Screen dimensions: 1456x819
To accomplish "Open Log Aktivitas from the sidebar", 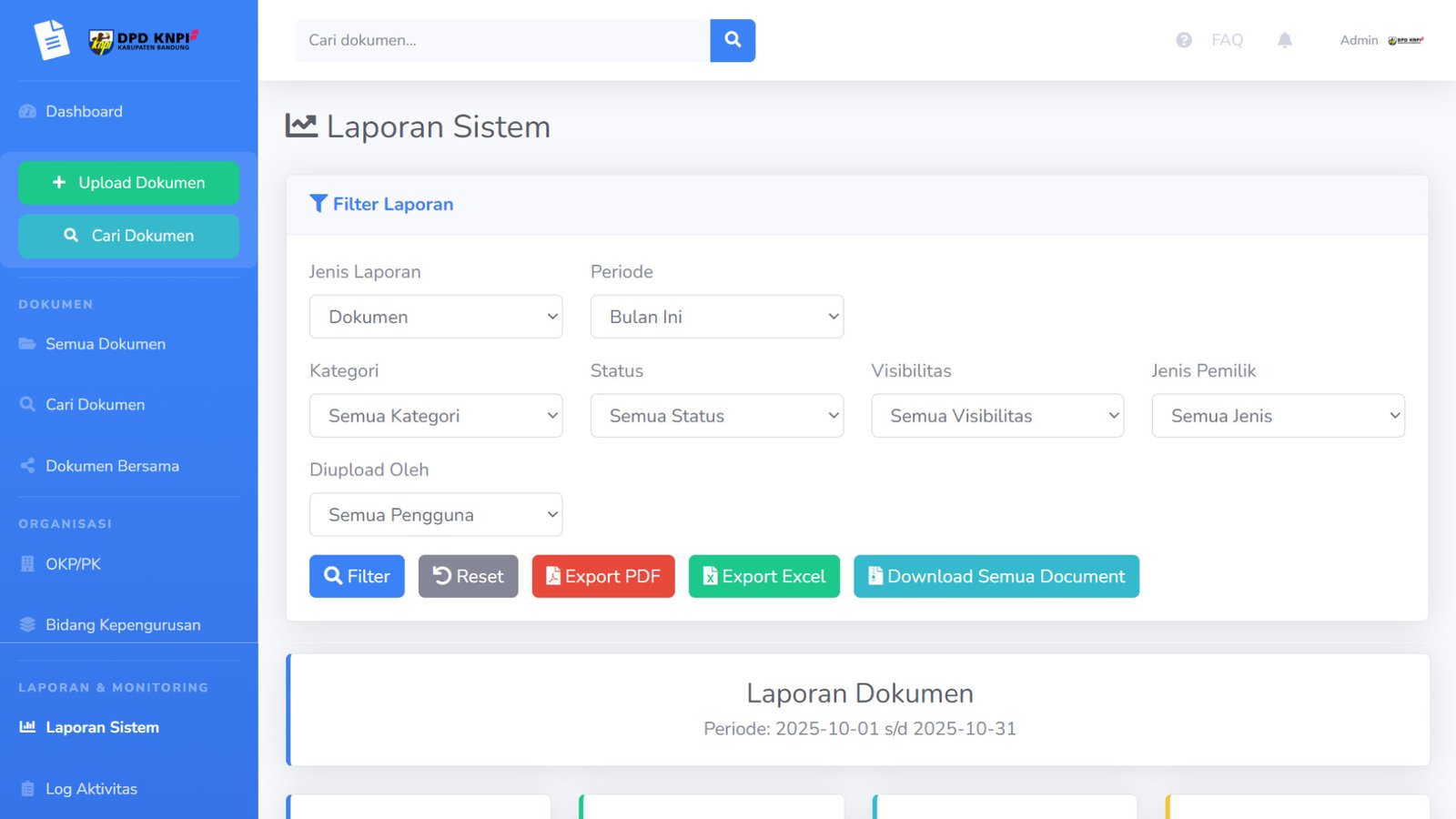I will 91,788.
